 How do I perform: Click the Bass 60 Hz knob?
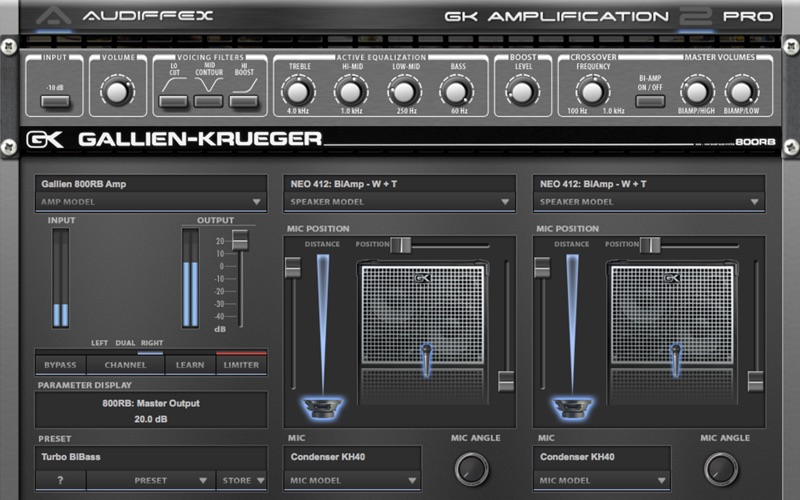(457, 92)
